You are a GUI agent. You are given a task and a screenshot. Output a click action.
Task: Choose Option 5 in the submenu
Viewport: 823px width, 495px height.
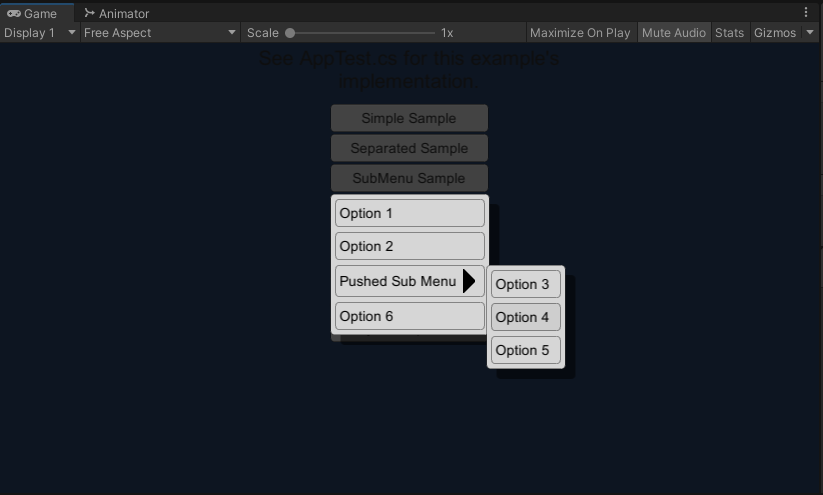pos(525,350)
